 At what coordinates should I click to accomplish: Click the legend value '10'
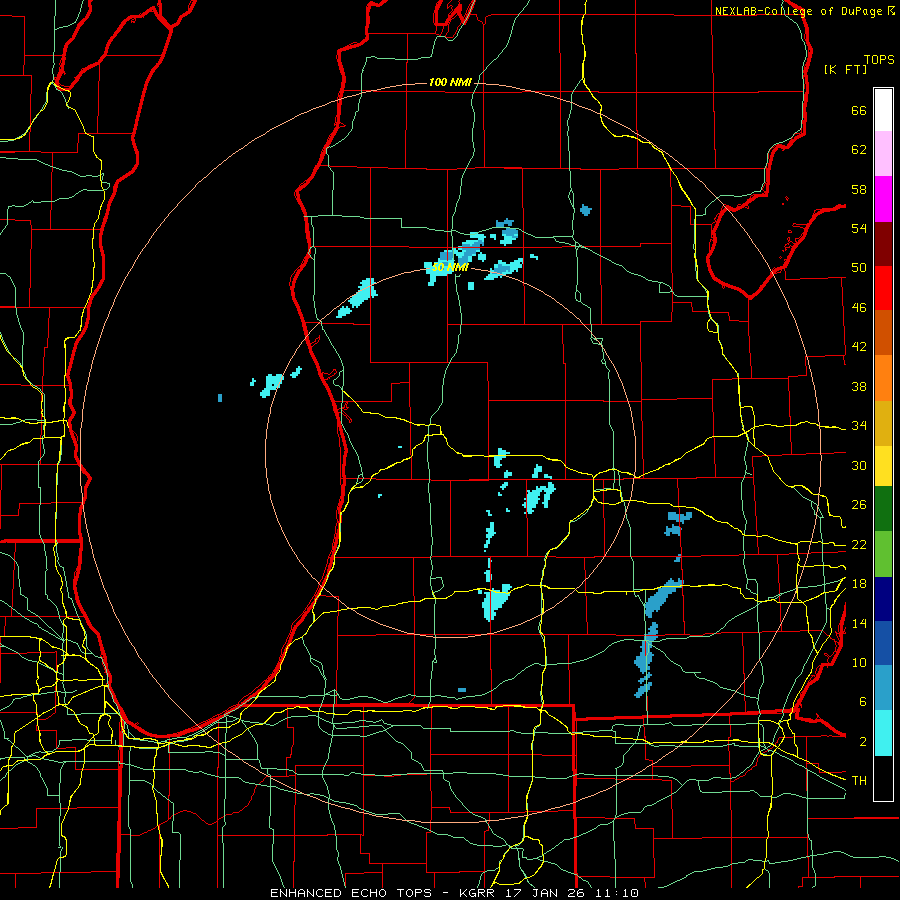coord(859,663)
